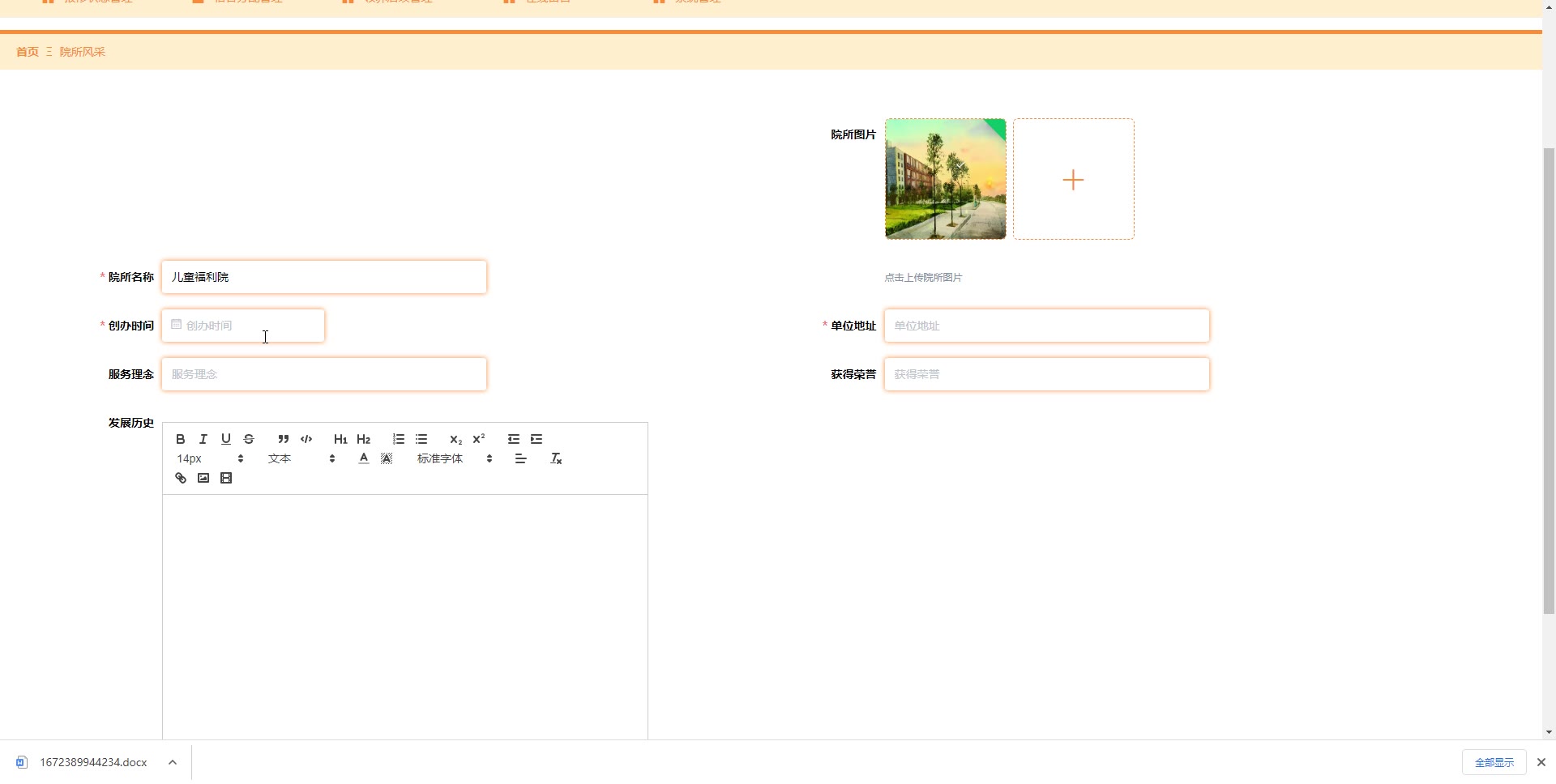Screen dimensions: 1556x784
Task: Click the 点击上传院所图片 hint text
Action: (x=923, y=277)
